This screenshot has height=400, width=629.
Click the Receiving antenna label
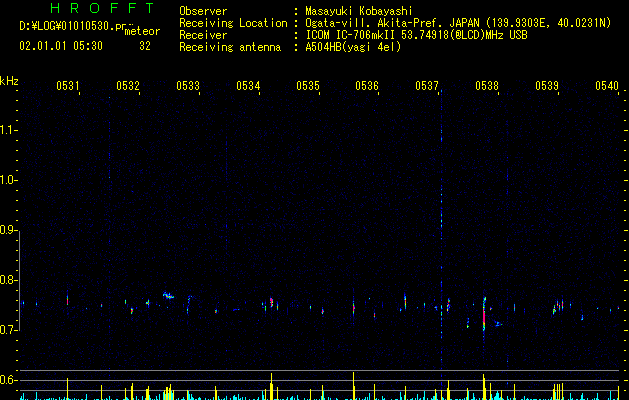click(x=230, y=47)
